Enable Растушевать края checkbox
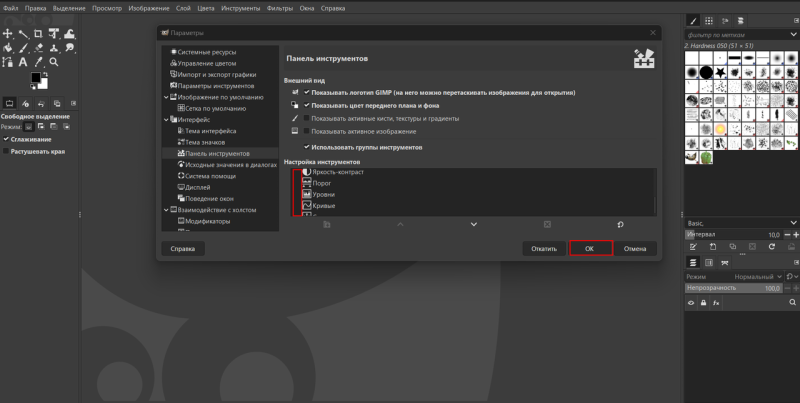The width and height of the screenshot is (800, 403). click(6, 152)
